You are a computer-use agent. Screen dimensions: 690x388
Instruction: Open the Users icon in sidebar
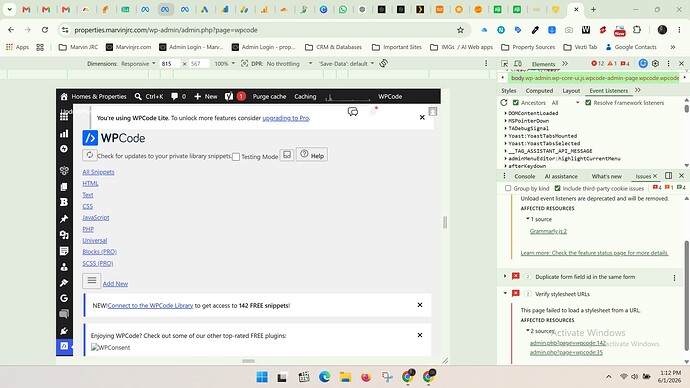pos(64,267)
